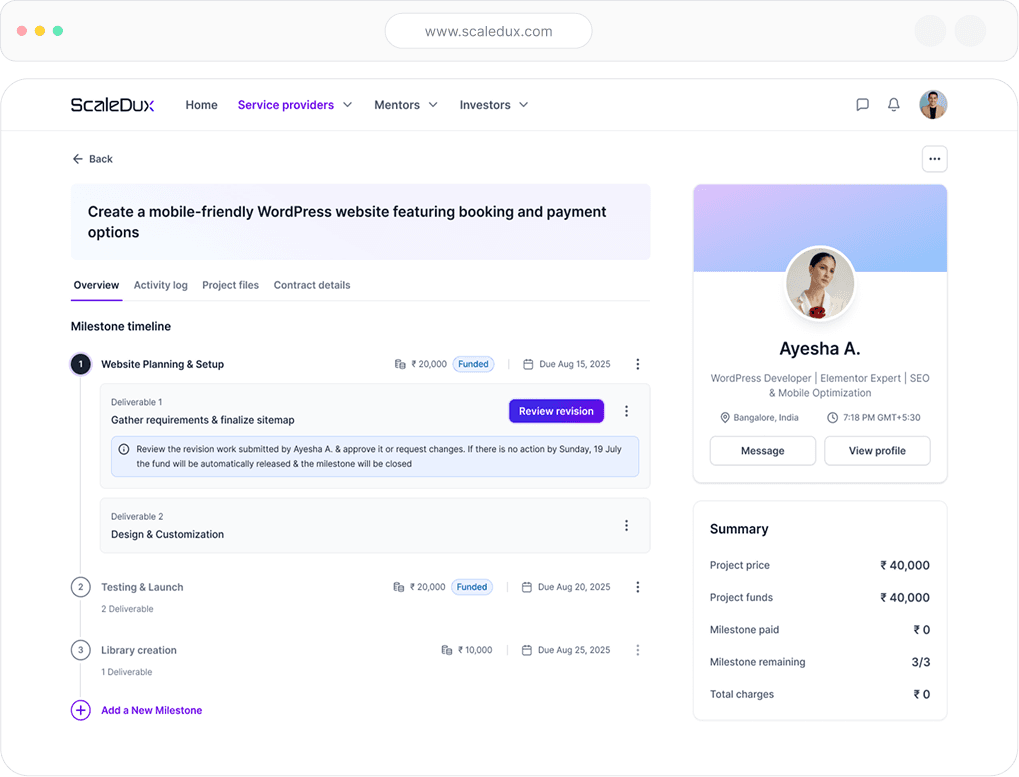Image resolution: width=1019 pixels, height=777 pixels.
Task: Click the money icon beside Testing & Launch amount
Action: click(x=399, y=587)
